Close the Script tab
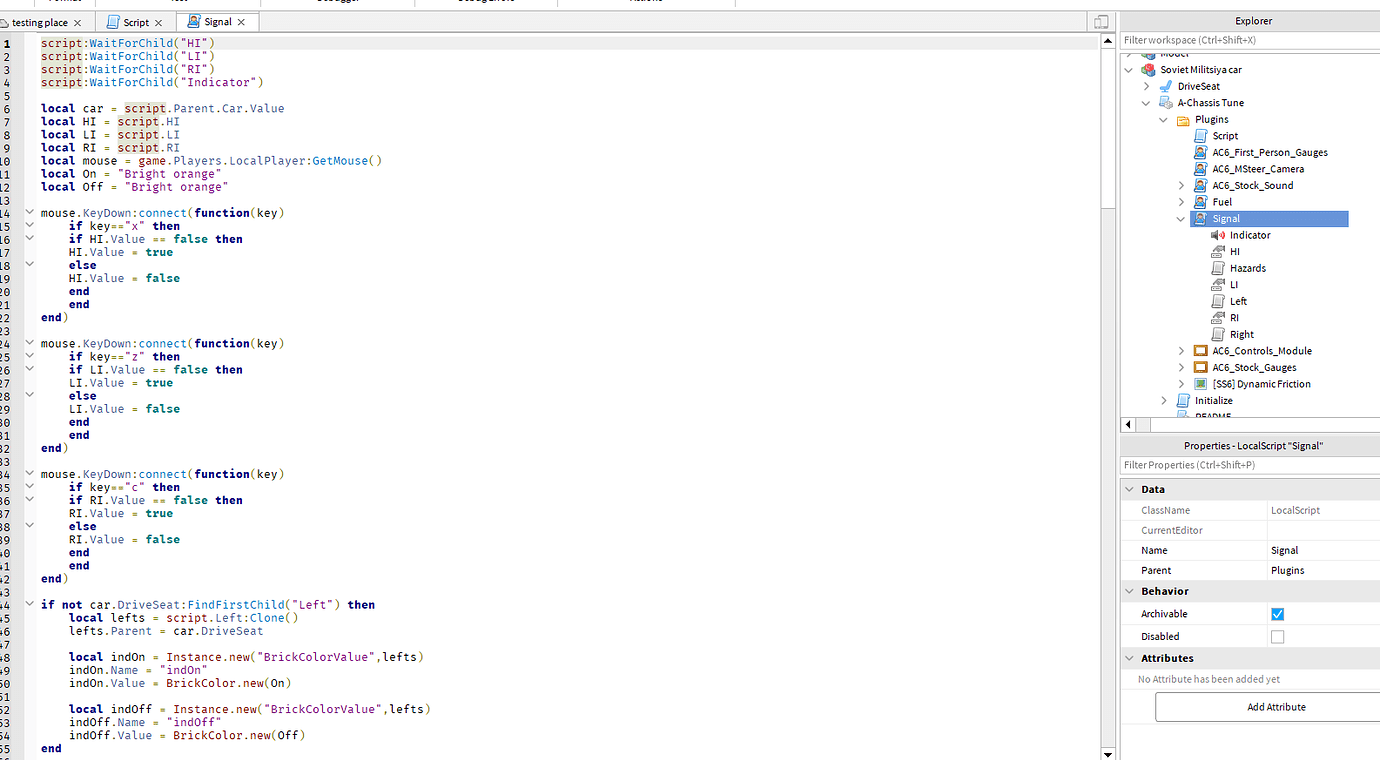Image resolution: width=1380 pixels, height=760 pixels. (x=158, y=22)
